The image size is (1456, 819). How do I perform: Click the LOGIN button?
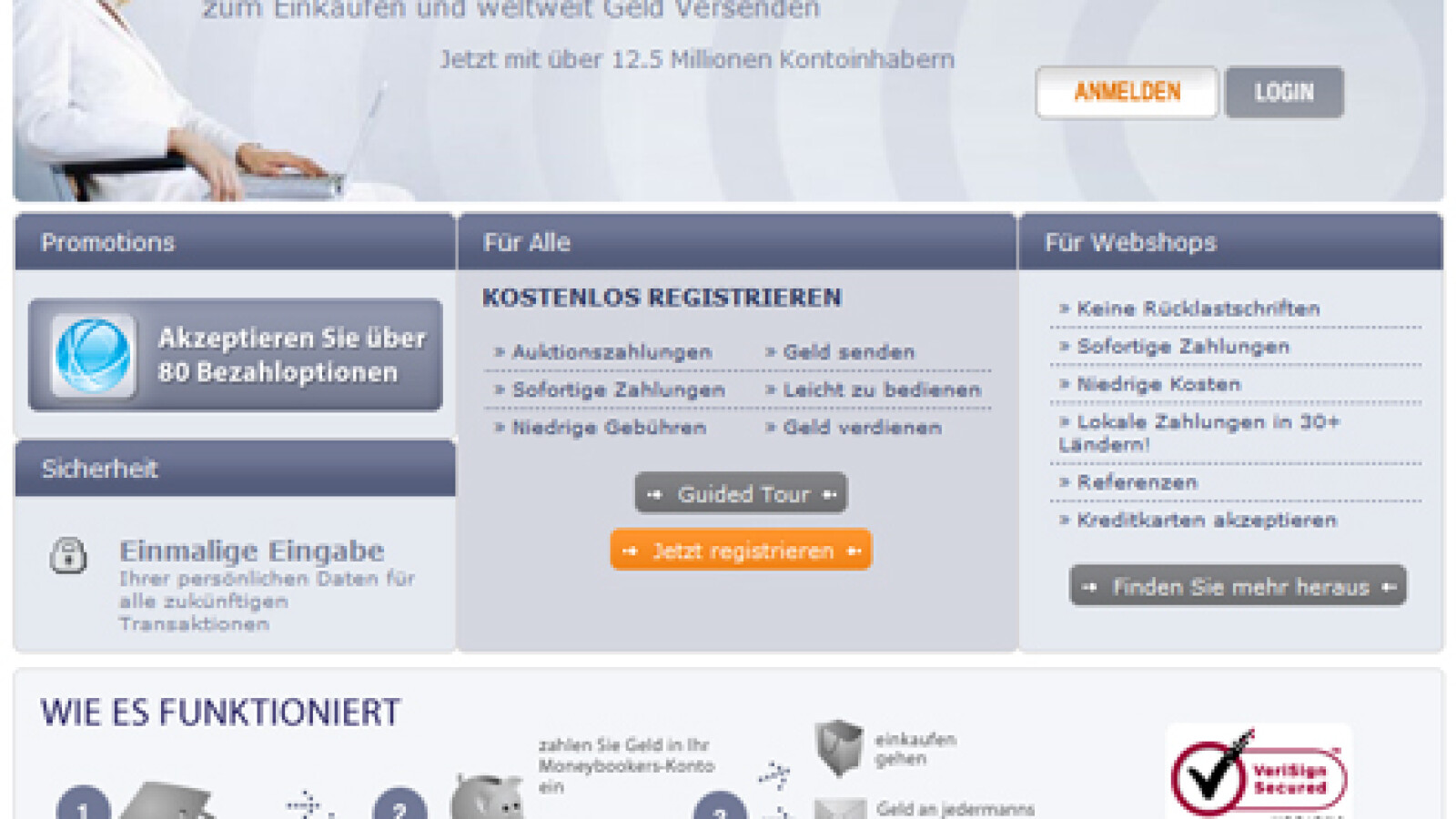click(1284, 92)
